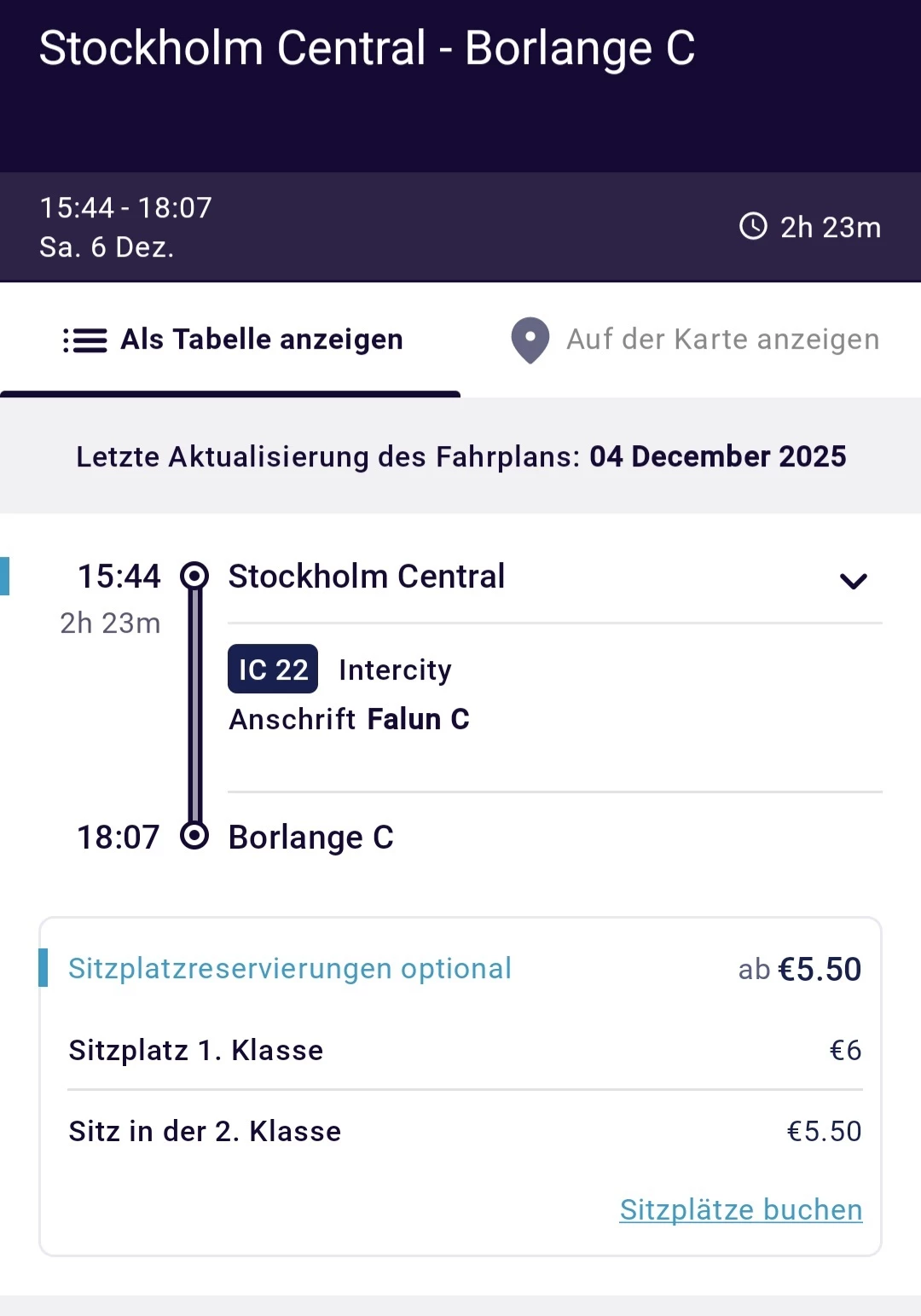Click the Anschrift Falun C destination text
Screen dimensions: 921x1316
(x=349, y=719)
